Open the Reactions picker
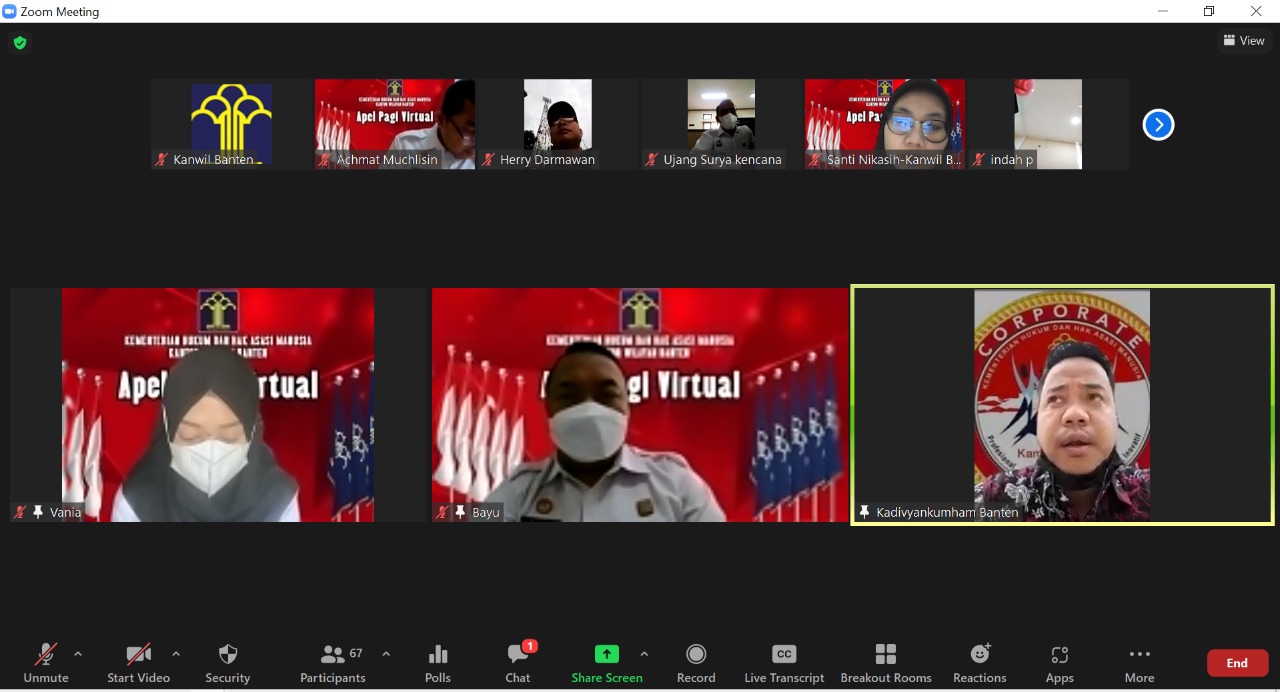Image resolution: width=1280 pixels, height=692 pixels. (979, 662)
